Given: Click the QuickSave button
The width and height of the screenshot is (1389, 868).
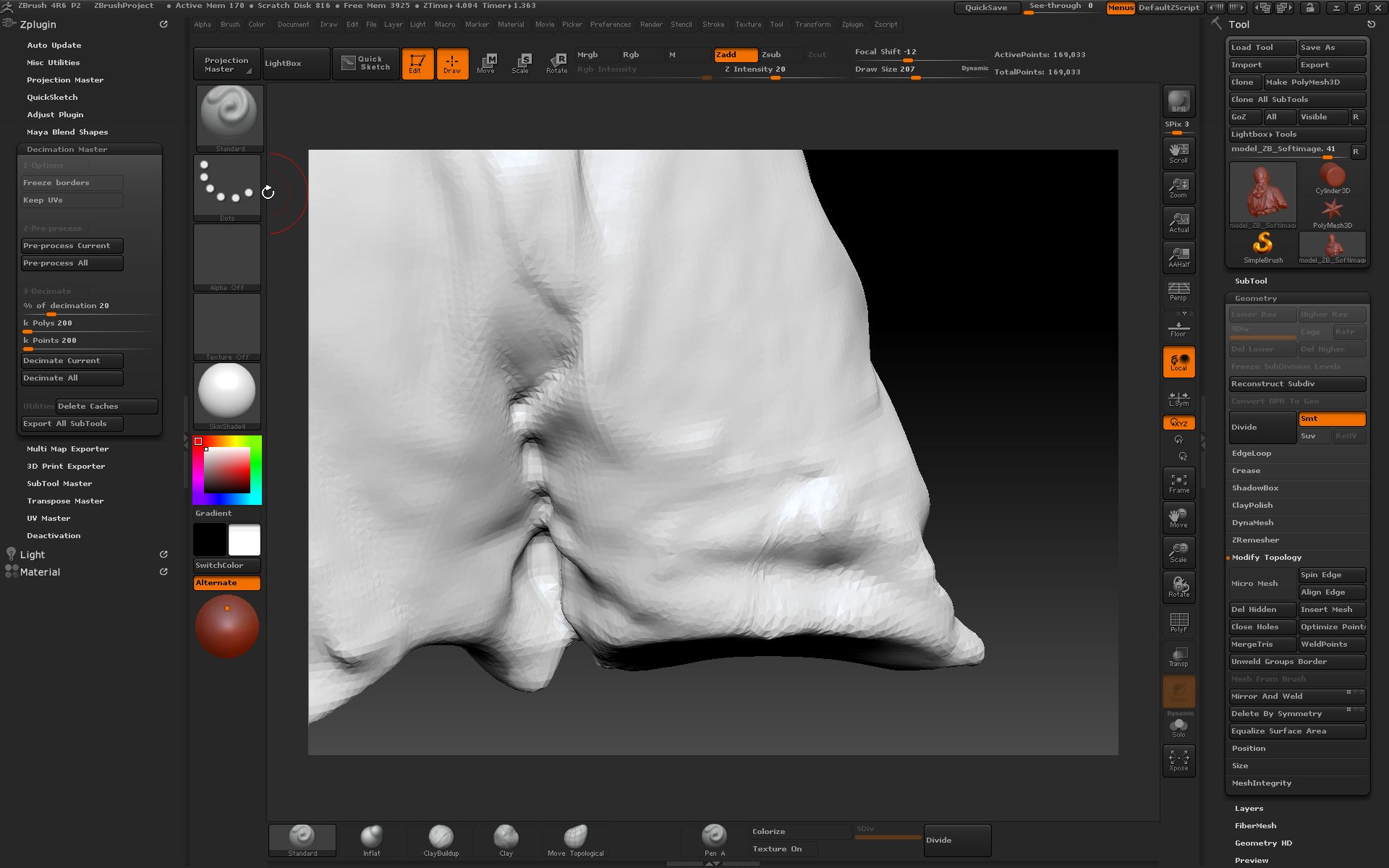Looking at the screenshot, I should coord(986,8).
